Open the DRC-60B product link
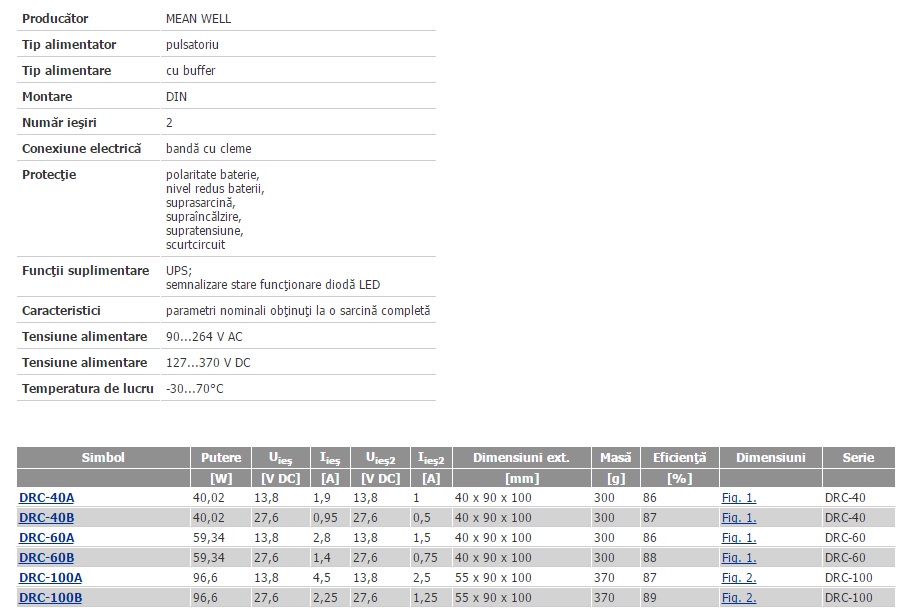Screen dimensions: 902x611 point(46,557)
